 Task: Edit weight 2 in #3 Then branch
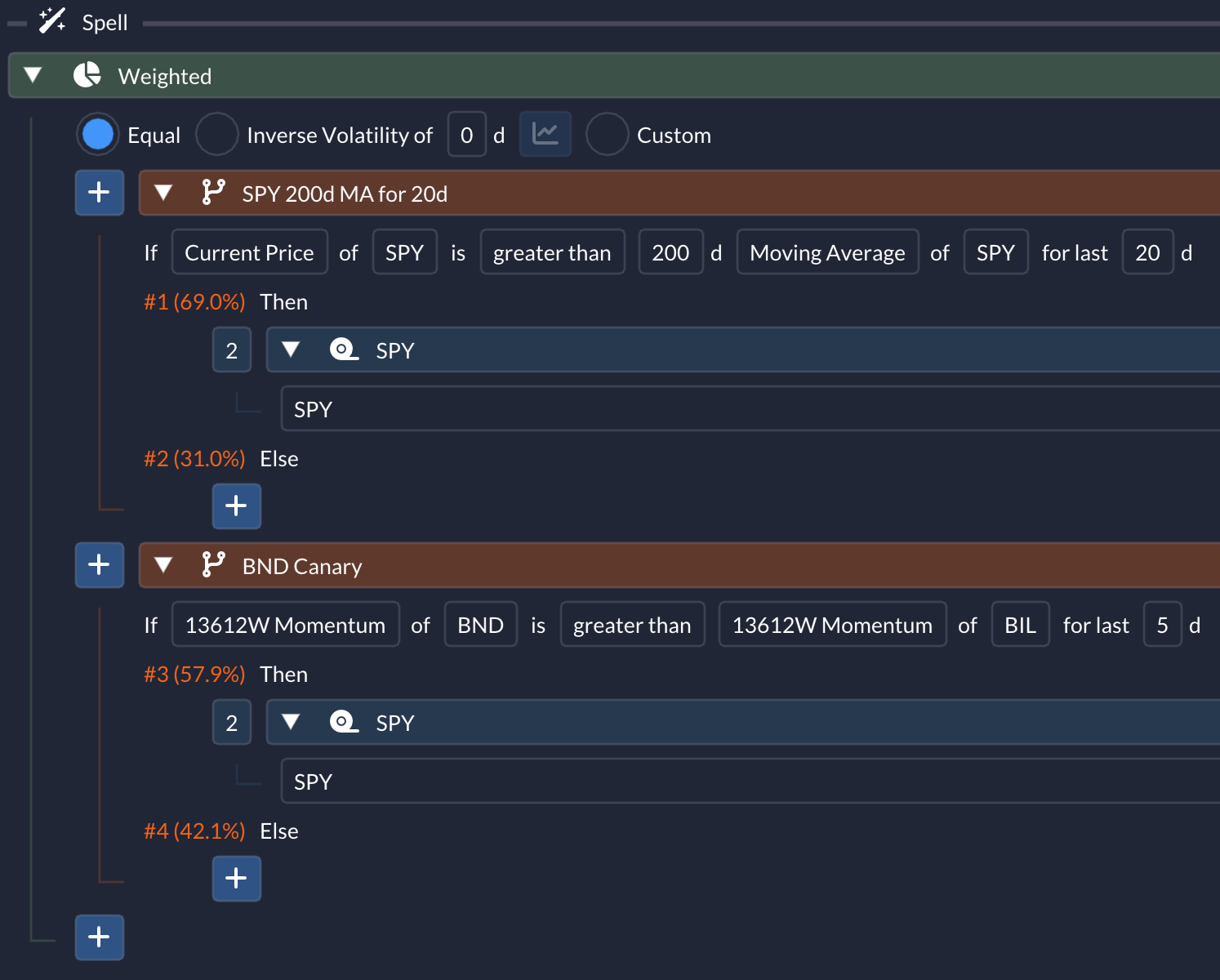point(232,723)
